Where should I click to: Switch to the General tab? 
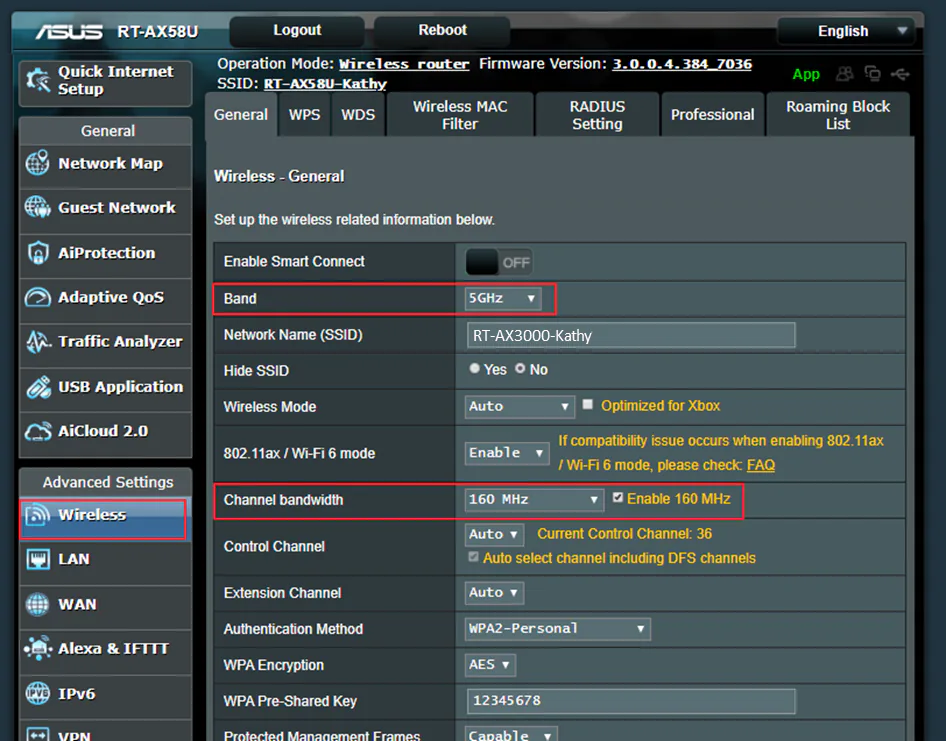click(x=241, y=114)
